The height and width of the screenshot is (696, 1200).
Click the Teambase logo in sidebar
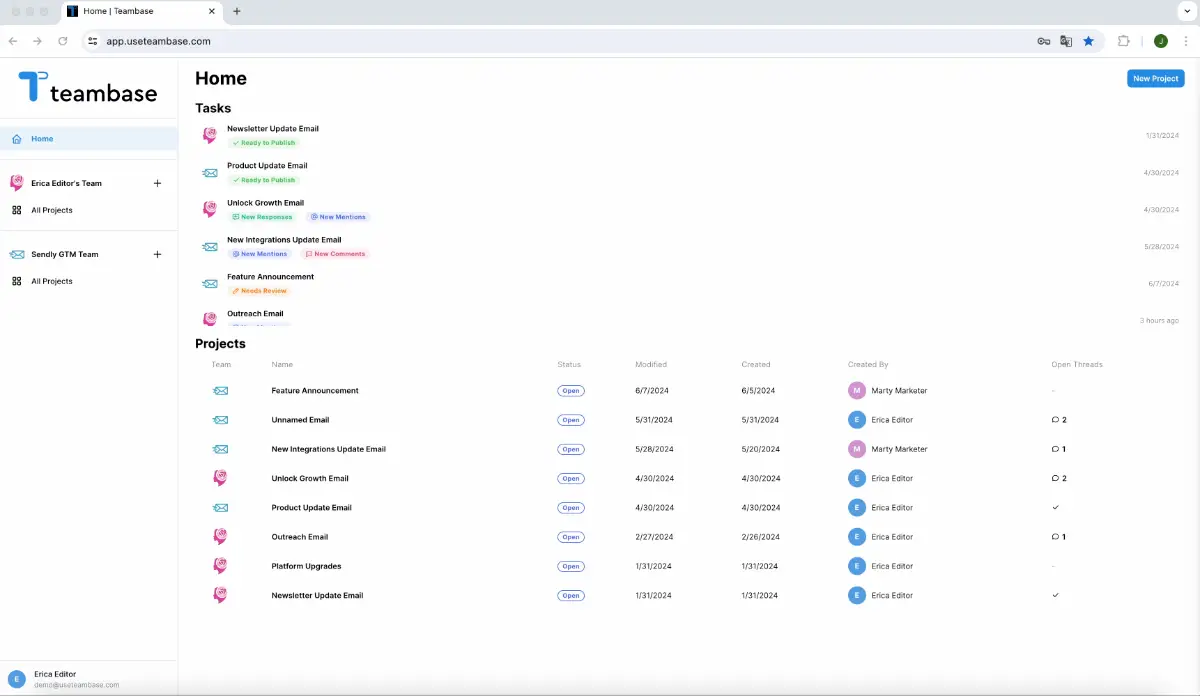click(x=88, y=88)
